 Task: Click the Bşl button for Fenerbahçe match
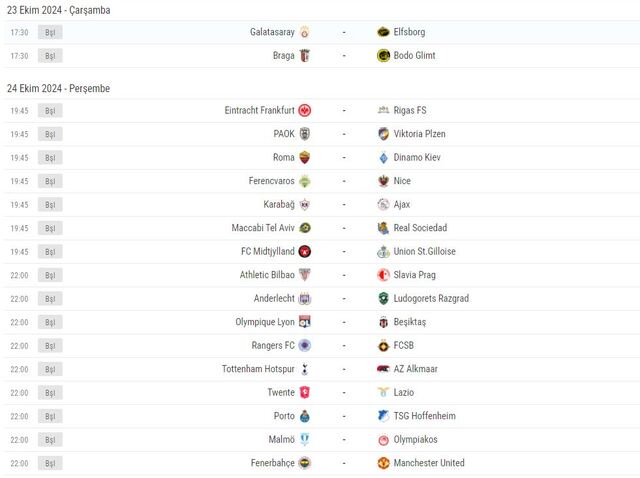point(50,463)
